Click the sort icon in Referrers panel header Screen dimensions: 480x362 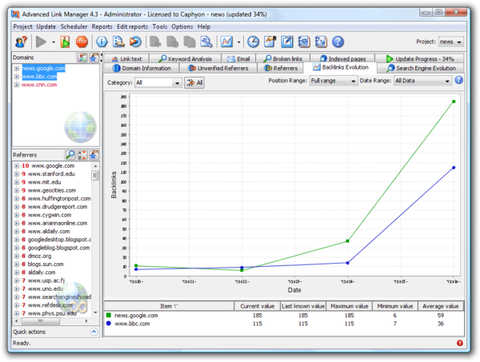82,155
